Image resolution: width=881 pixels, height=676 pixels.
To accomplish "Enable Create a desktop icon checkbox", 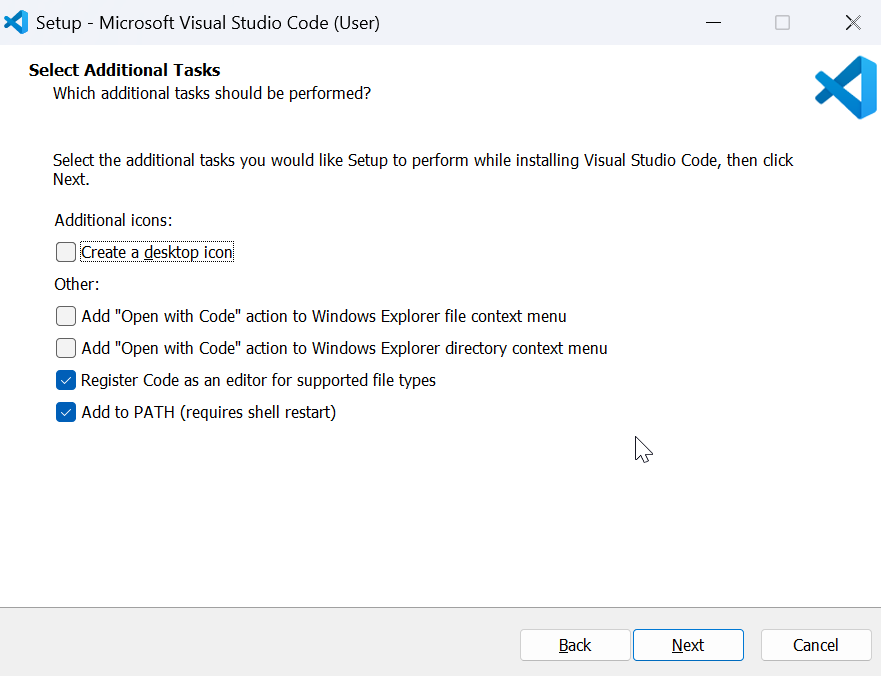I will pos(66,252).
